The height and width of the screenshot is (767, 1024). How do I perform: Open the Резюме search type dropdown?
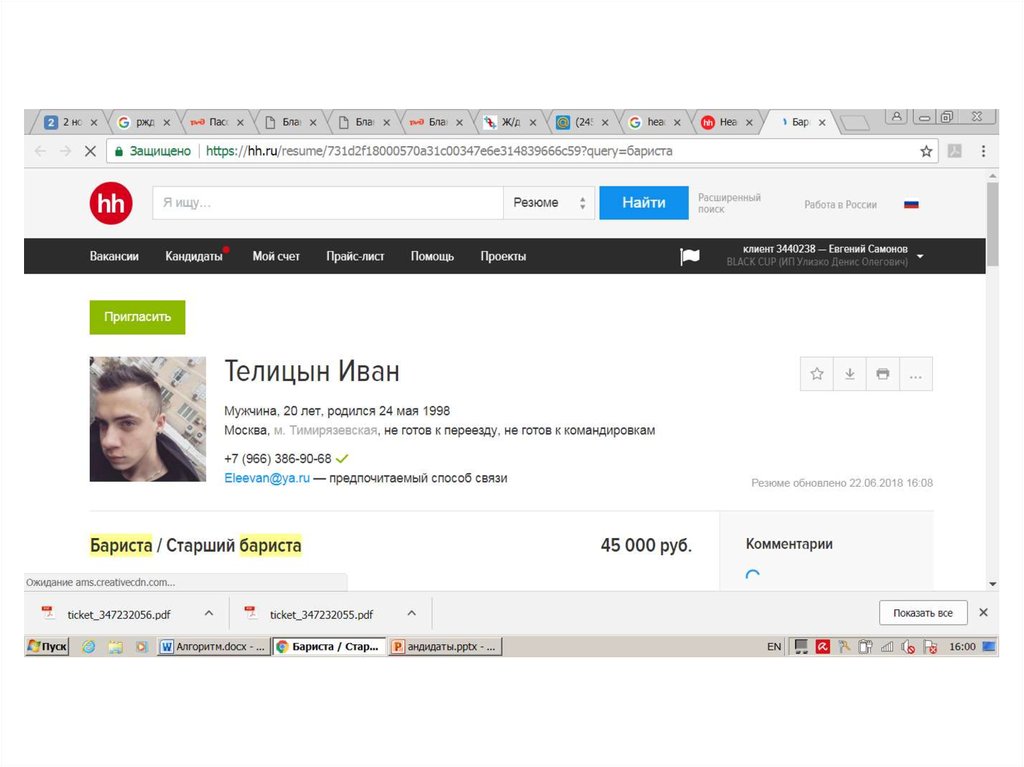pos(548,203)
